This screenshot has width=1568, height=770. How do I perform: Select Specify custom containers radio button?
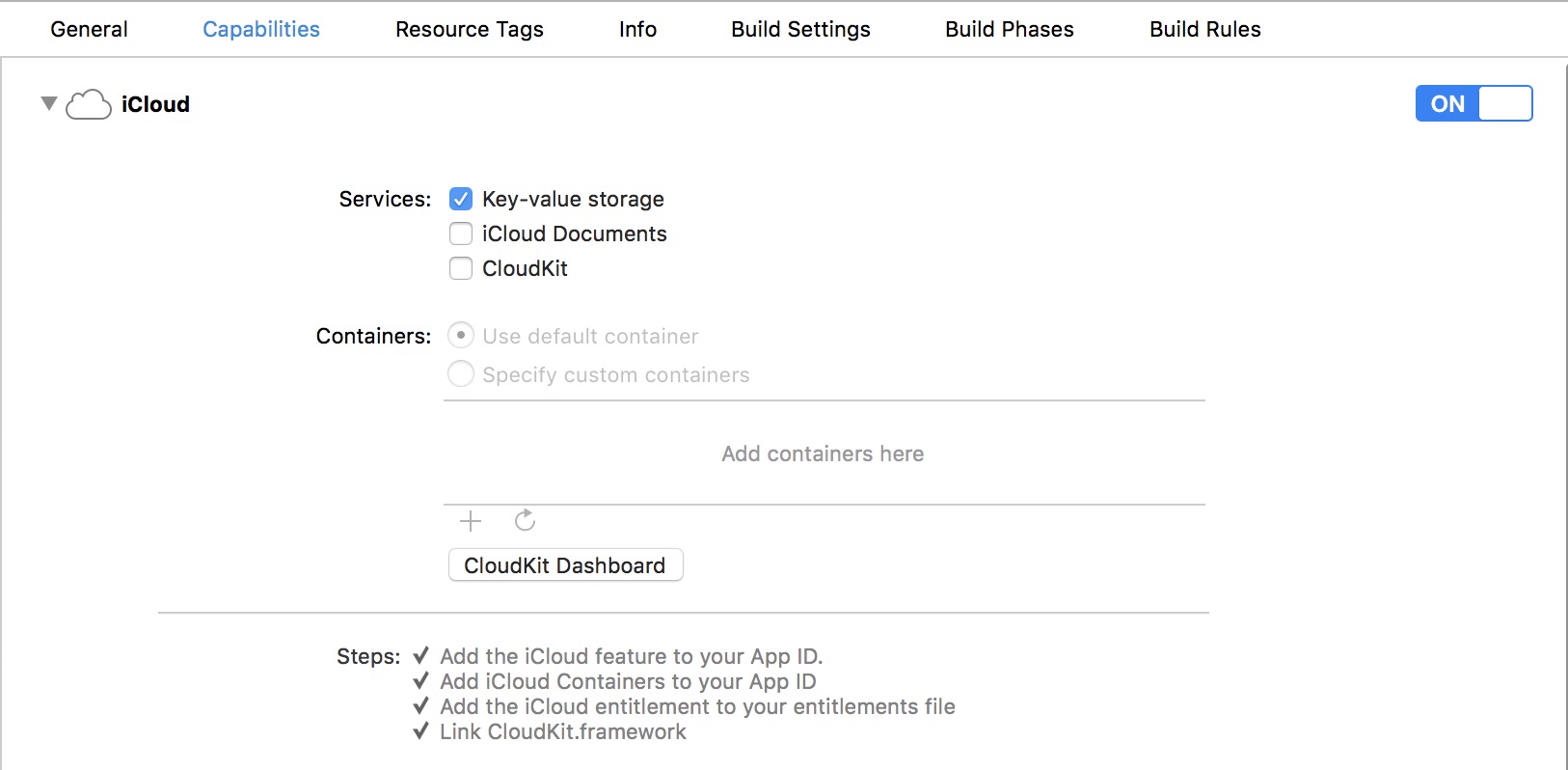pos(461,373)
